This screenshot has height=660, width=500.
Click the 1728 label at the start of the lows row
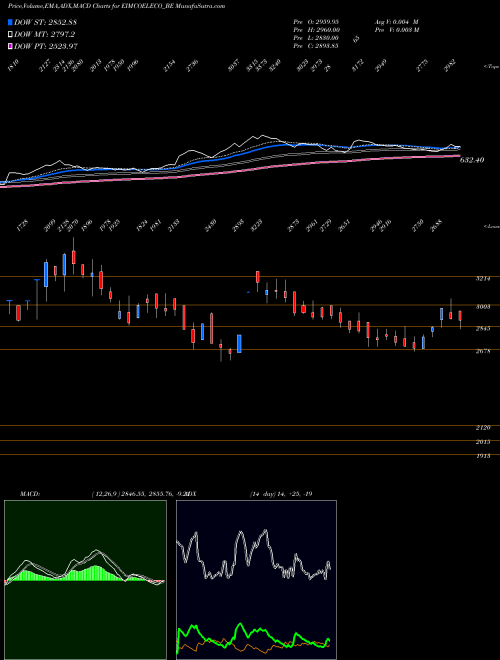21,226
